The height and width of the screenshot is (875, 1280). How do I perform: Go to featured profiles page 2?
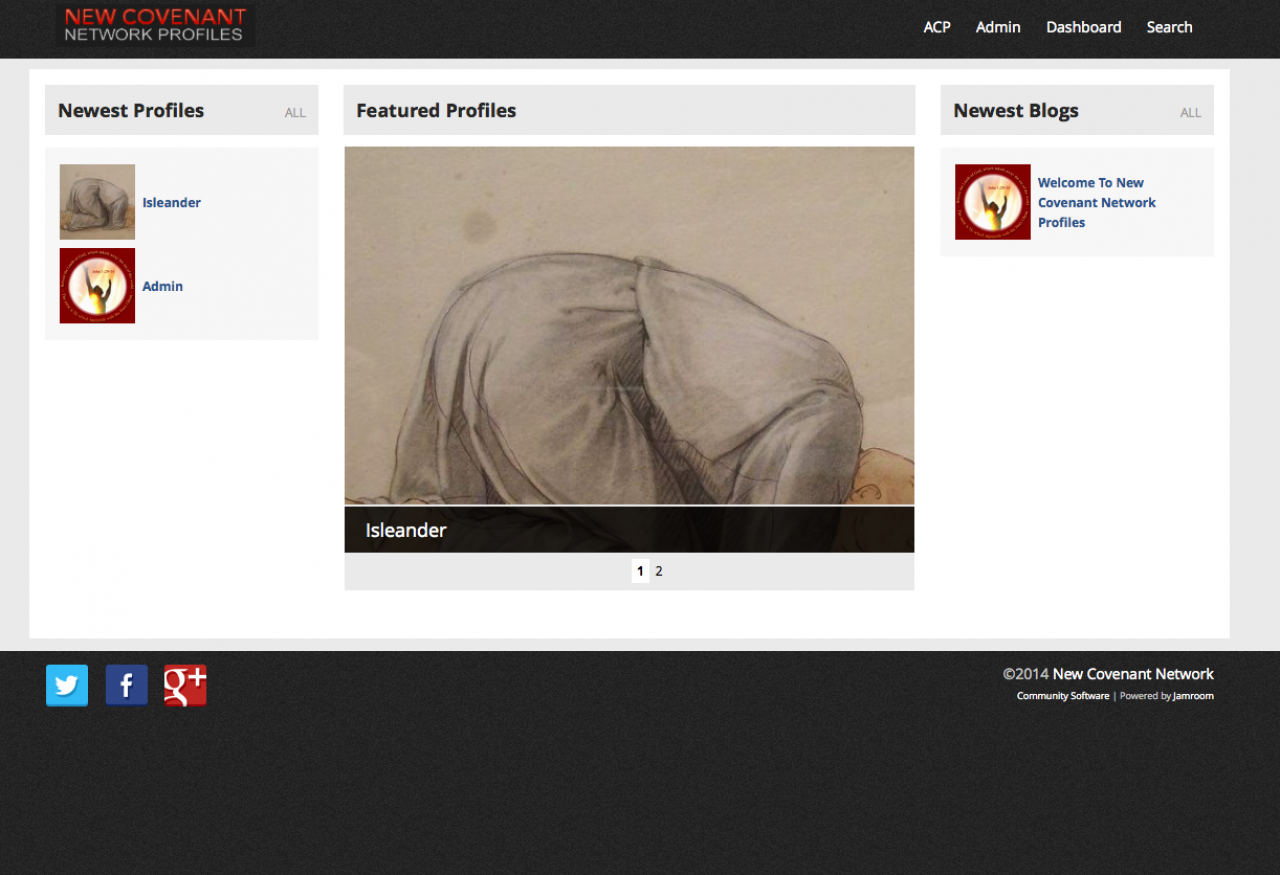tap(659, 571)
